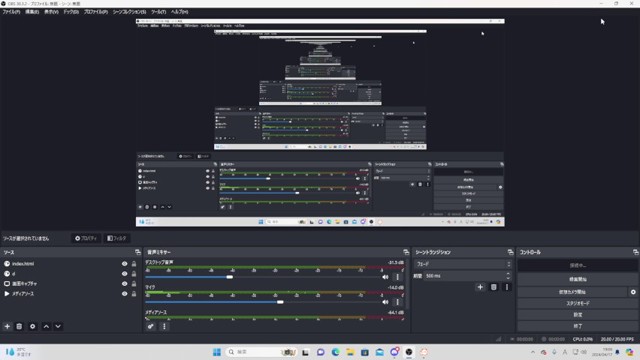Open virtual camera settings gear icon
Screen dimensions: 640x360
(633, 292)
